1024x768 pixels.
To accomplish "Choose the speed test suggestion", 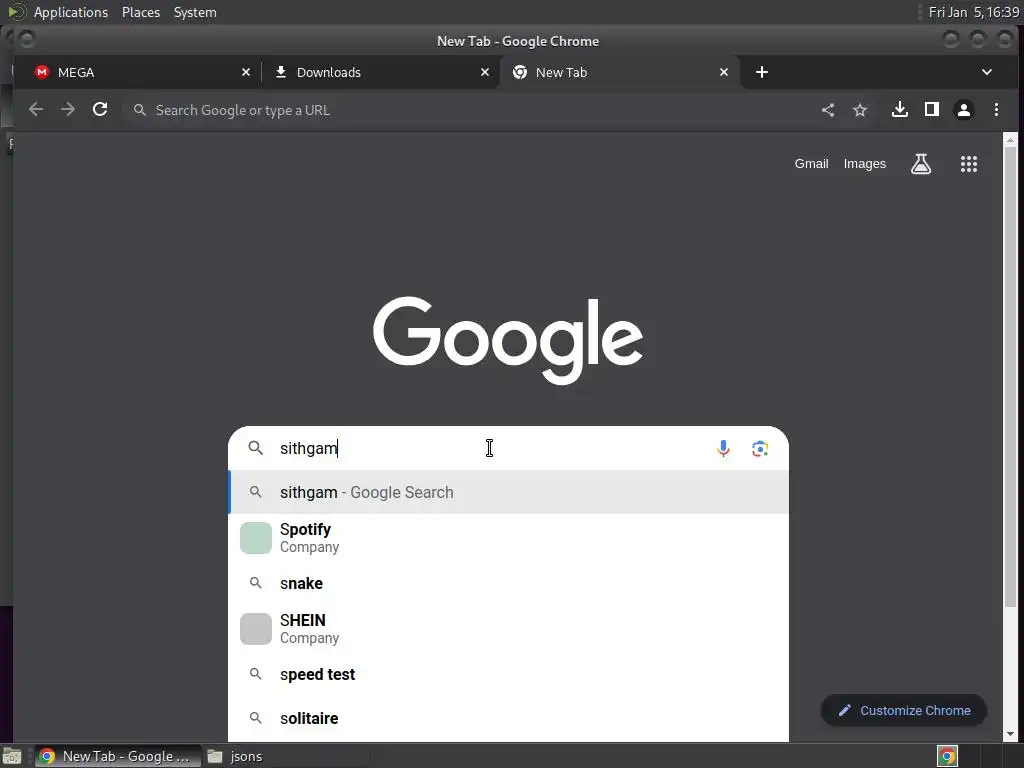I will [508, 675].
